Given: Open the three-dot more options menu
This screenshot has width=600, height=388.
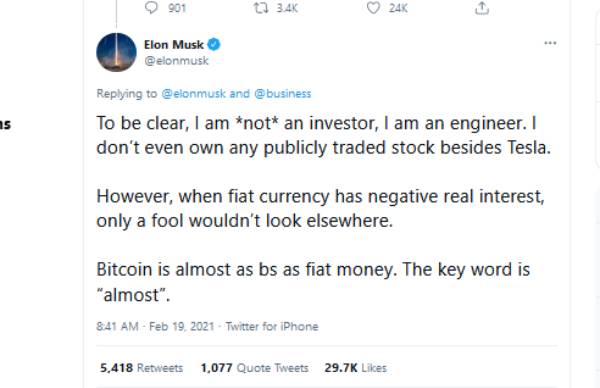Looking at the screenshot, I should tap(550, 43).
